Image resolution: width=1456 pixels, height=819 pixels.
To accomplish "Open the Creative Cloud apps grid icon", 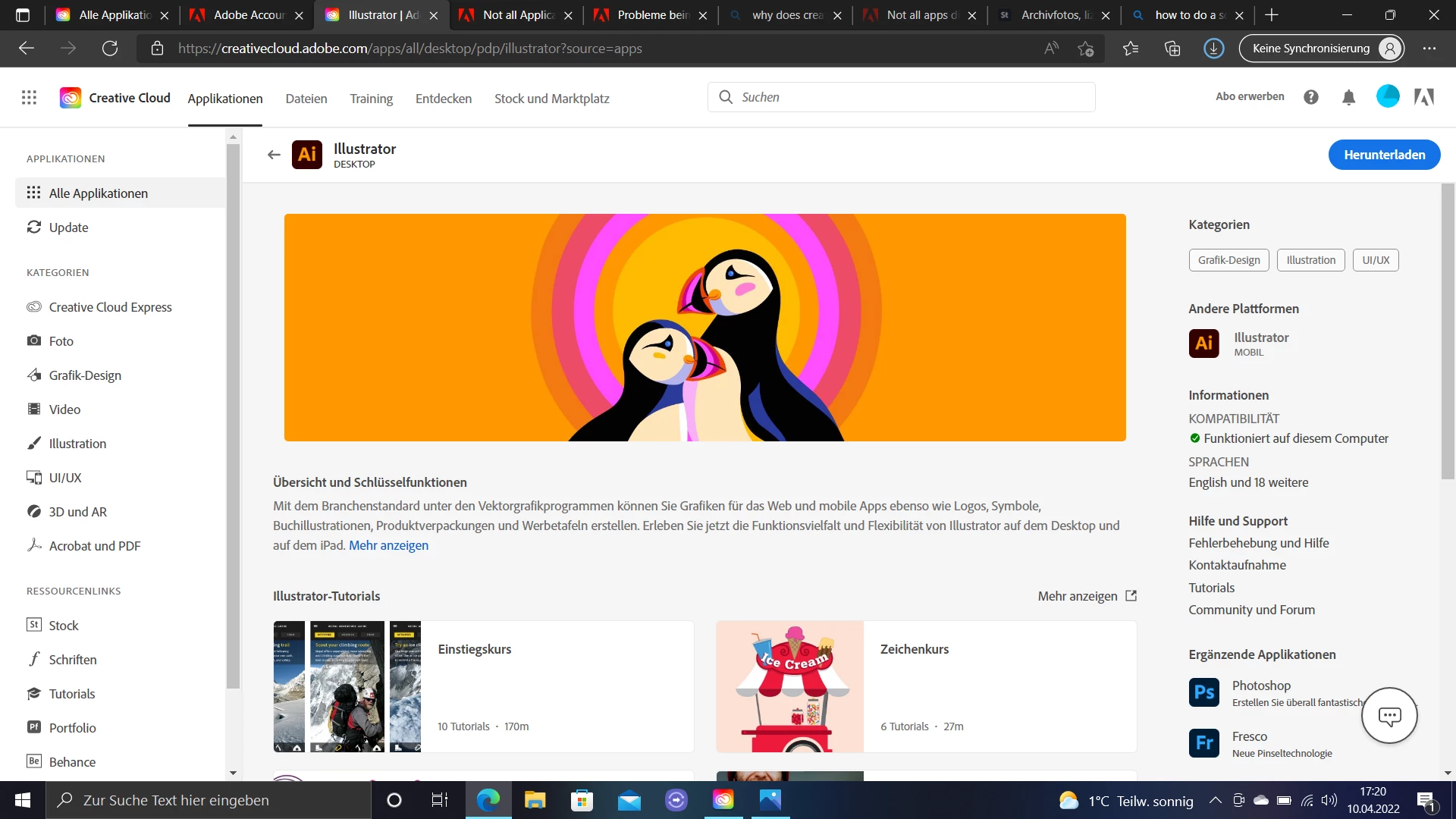I will (x=29, y=98).
